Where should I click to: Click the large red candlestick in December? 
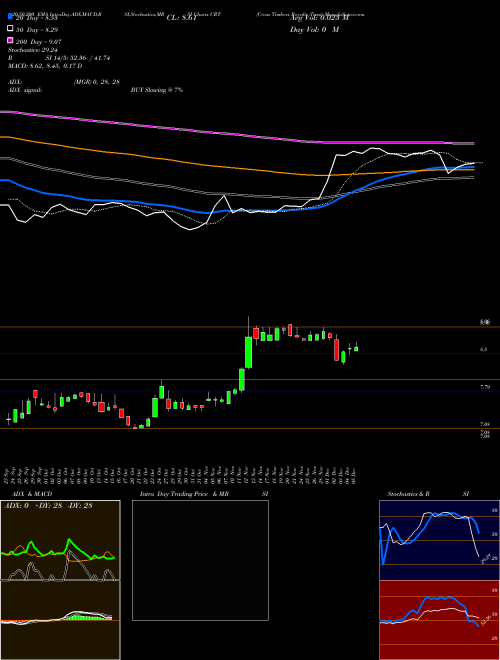pos(336,349)
